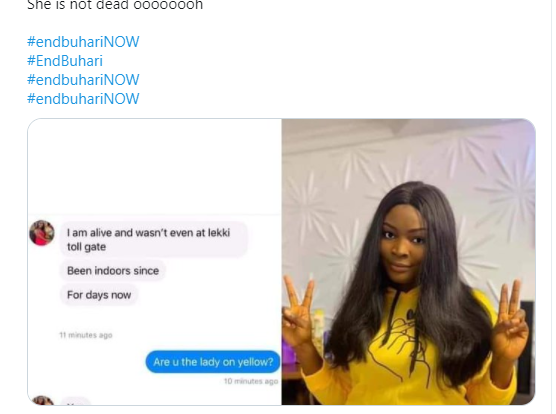Click the "10 minutes ago" timestamp
The width and height of the screenshot is (556, 414).
click(x=251, y=381)
